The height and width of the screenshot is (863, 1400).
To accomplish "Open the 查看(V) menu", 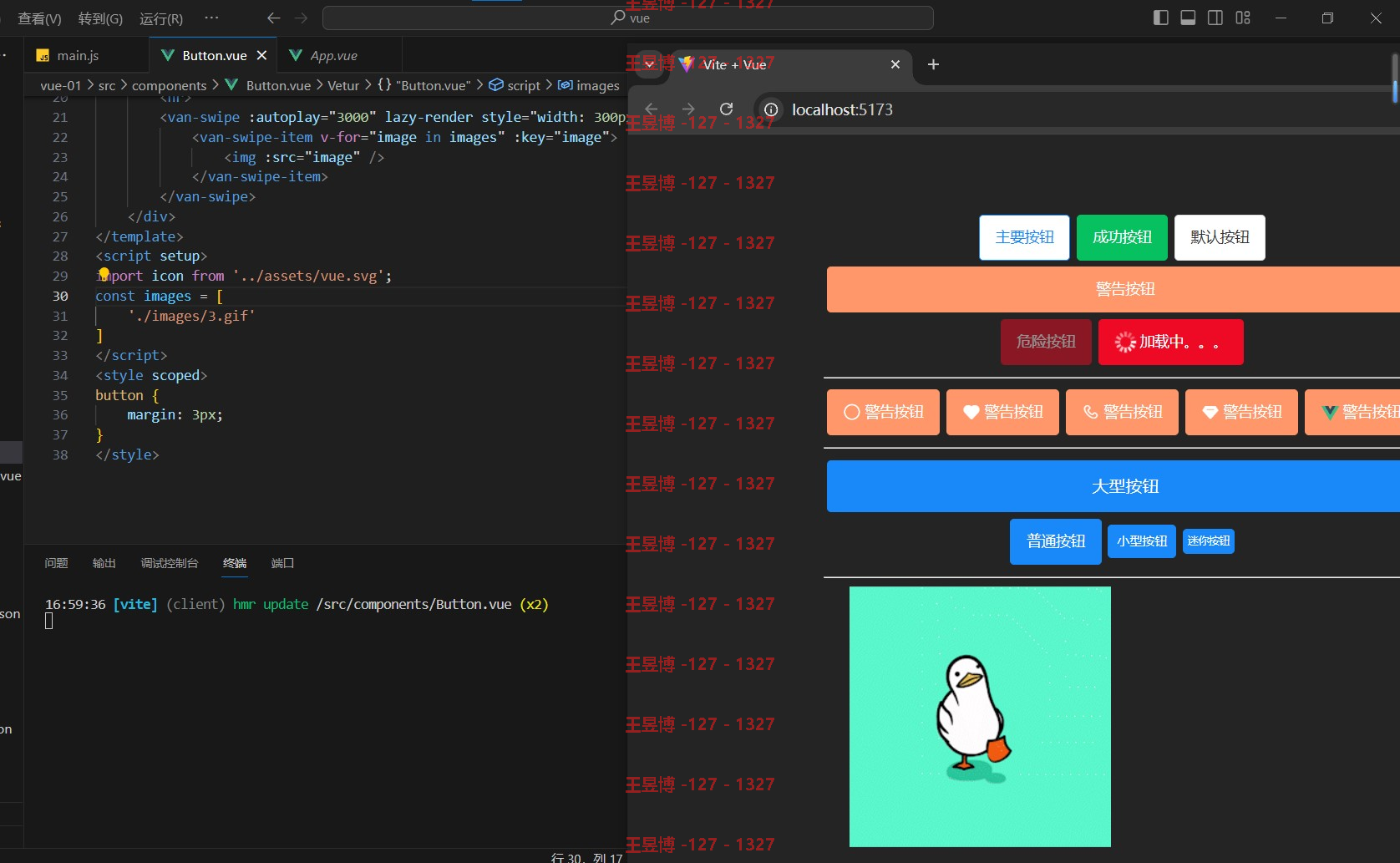I will click(39, 18).
